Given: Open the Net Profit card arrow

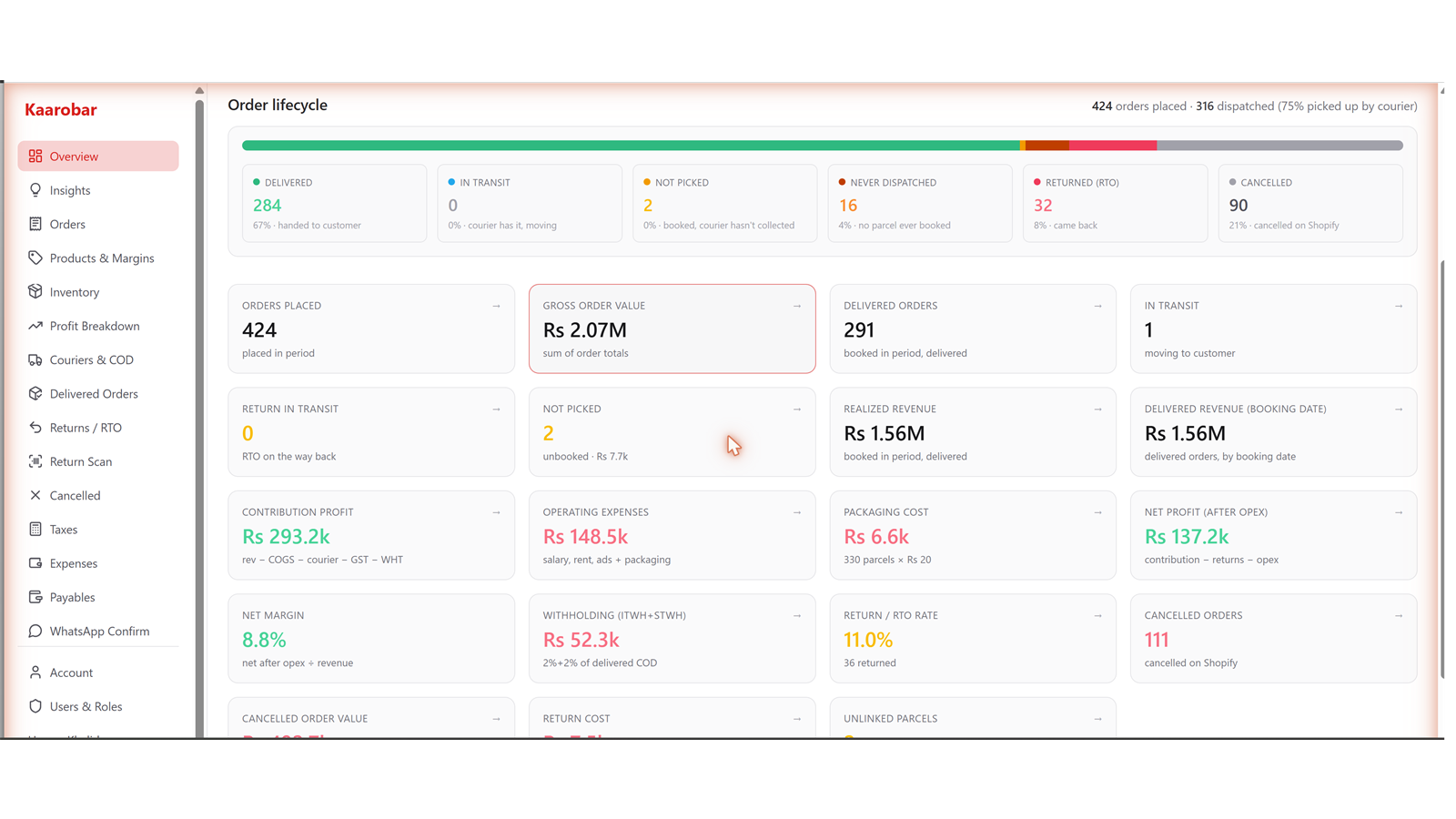Looking at the screenshot, I should 1399,512.
